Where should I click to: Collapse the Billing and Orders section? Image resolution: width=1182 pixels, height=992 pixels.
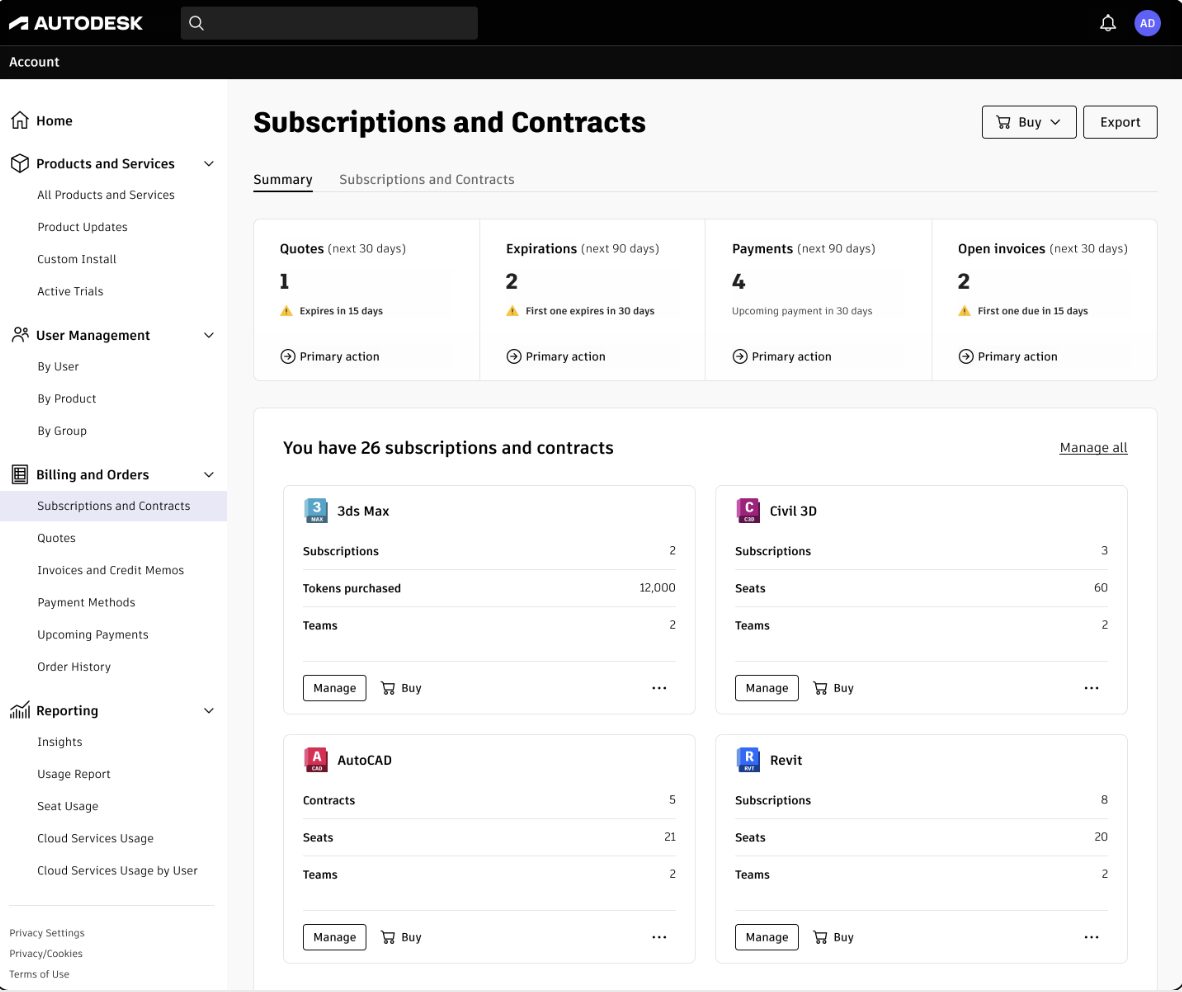[x=208, y=474]
